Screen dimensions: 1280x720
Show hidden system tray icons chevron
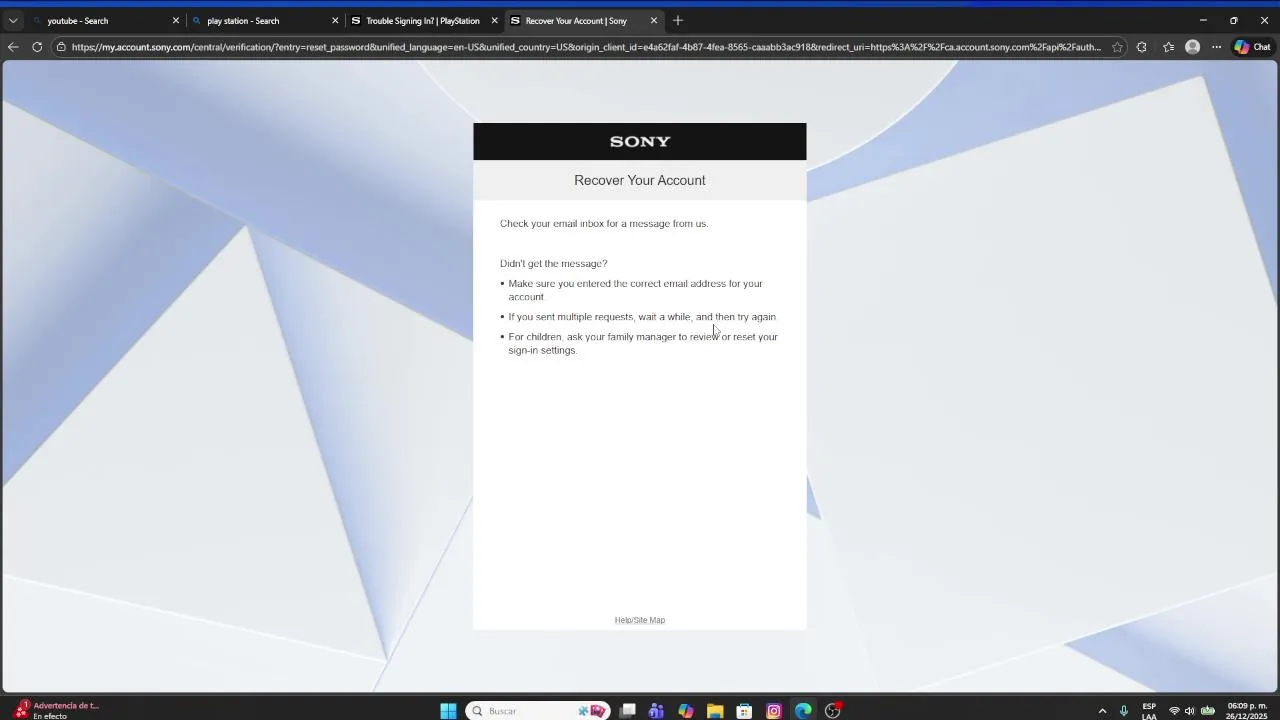(x=1102, y=711)
